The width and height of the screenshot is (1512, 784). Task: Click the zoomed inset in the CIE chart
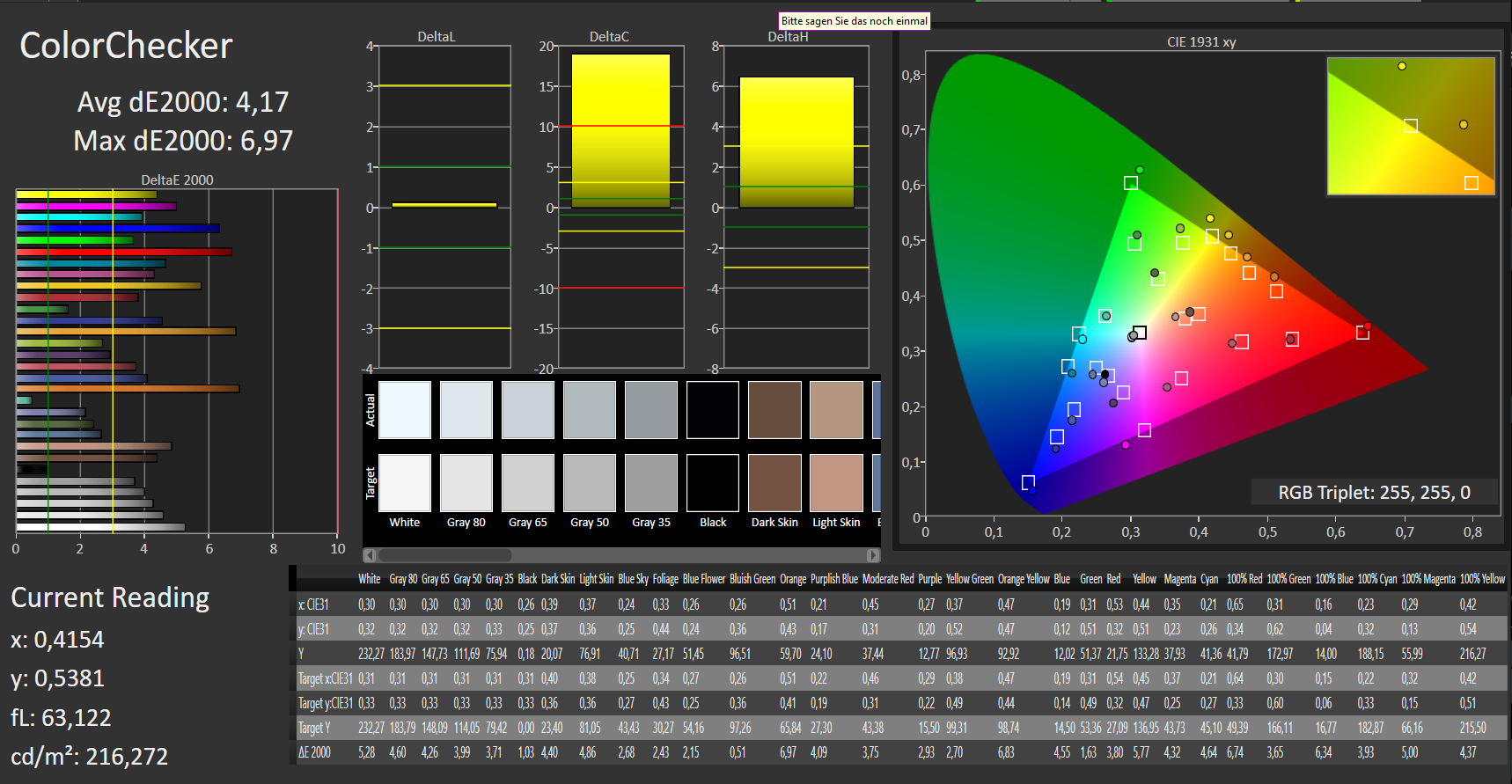1411,126
